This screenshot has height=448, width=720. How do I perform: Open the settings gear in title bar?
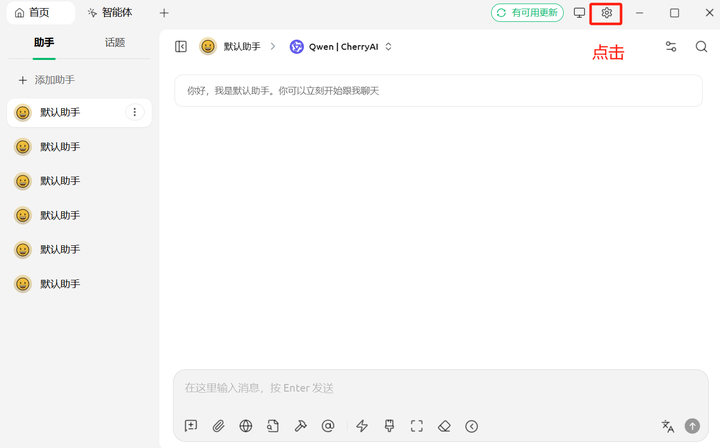tap(606, 13)
